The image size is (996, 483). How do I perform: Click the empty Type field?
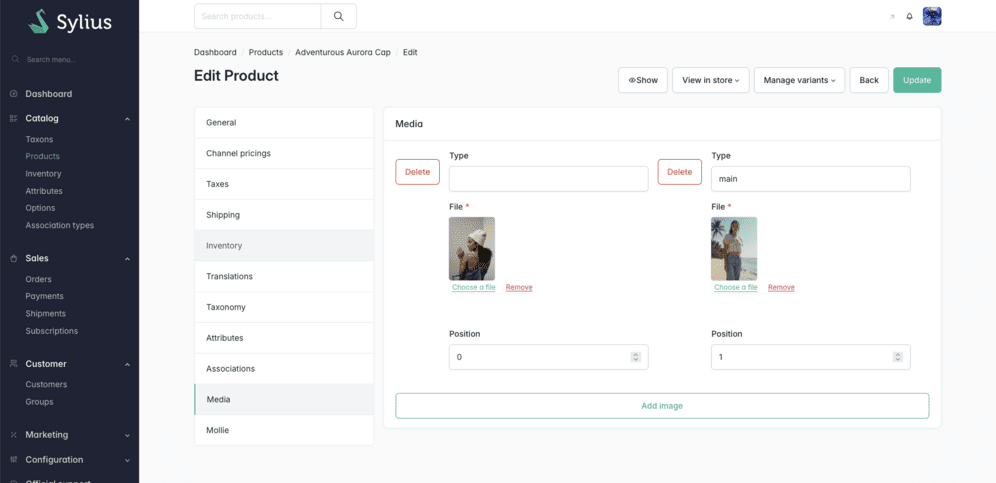click(549, 179)
